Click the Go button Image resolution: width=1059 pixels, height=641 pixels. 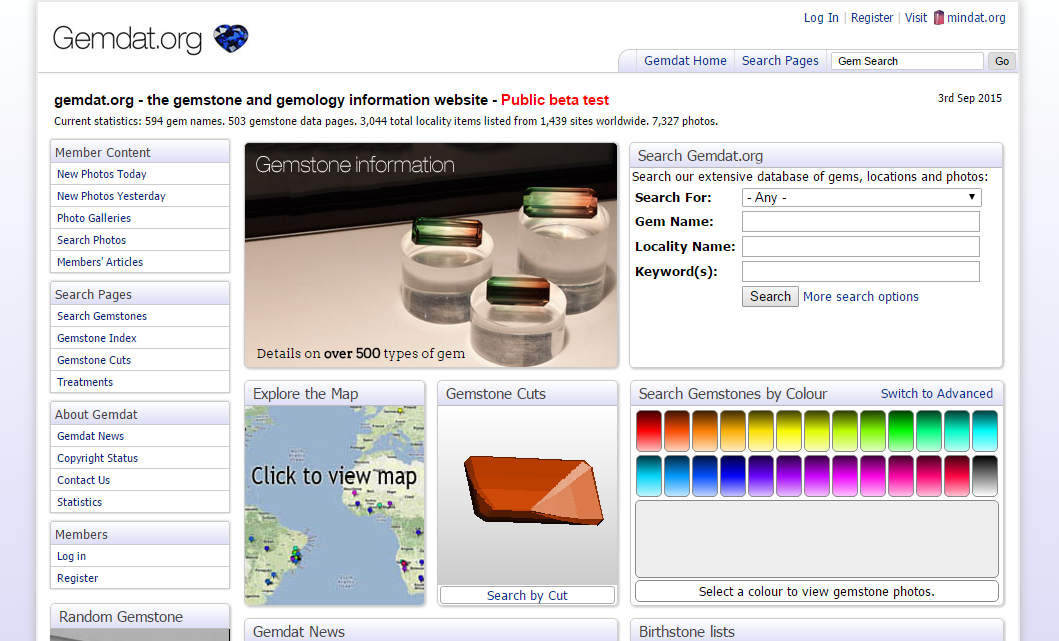[1002, 61]
